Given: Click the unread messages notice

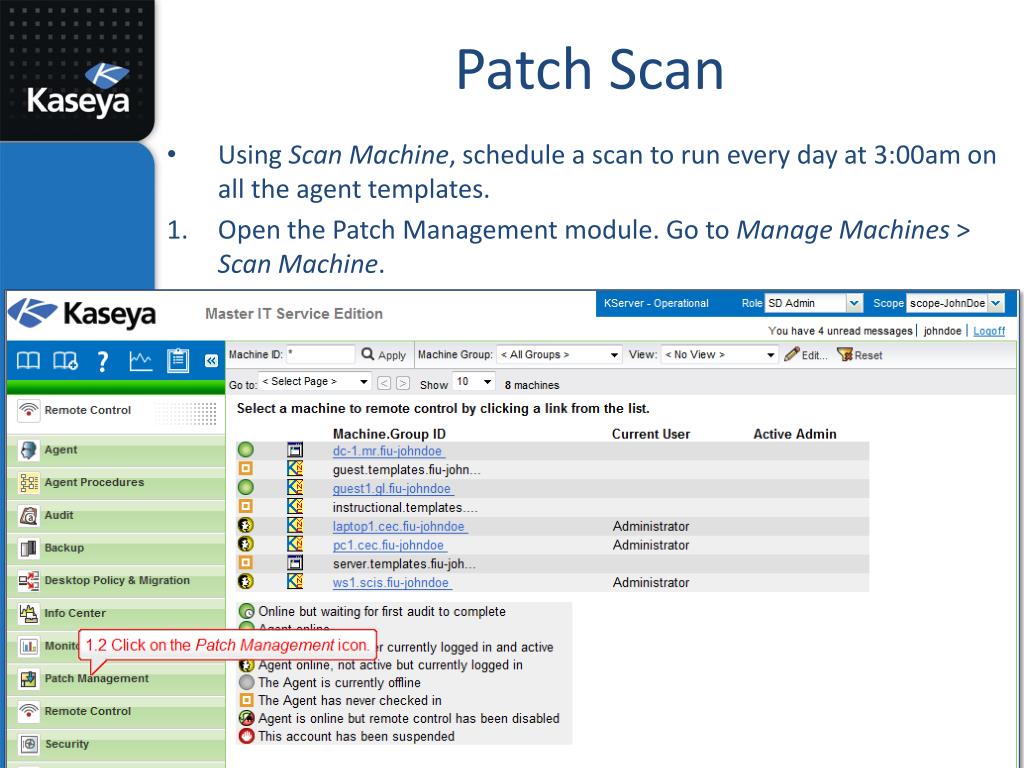Looking at the screenshot, I should pyautogui.click(x=840, y=330).
